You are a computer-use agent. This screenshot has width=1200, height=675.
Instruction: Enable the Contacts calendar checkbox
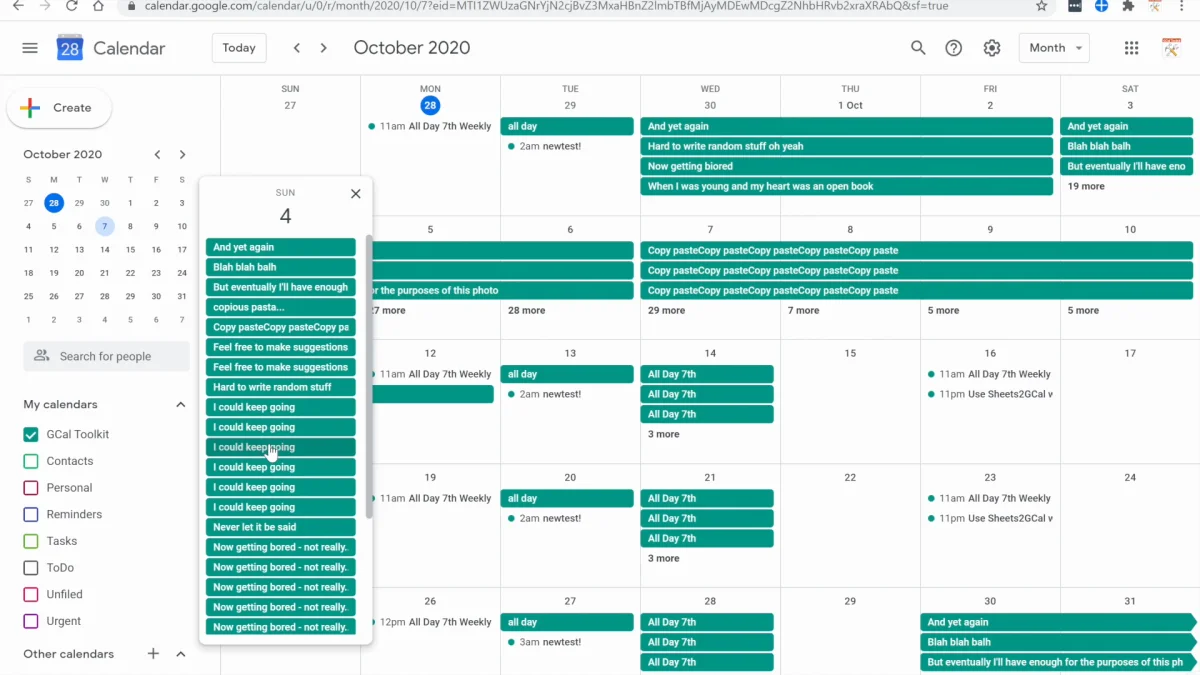[31, 461]
